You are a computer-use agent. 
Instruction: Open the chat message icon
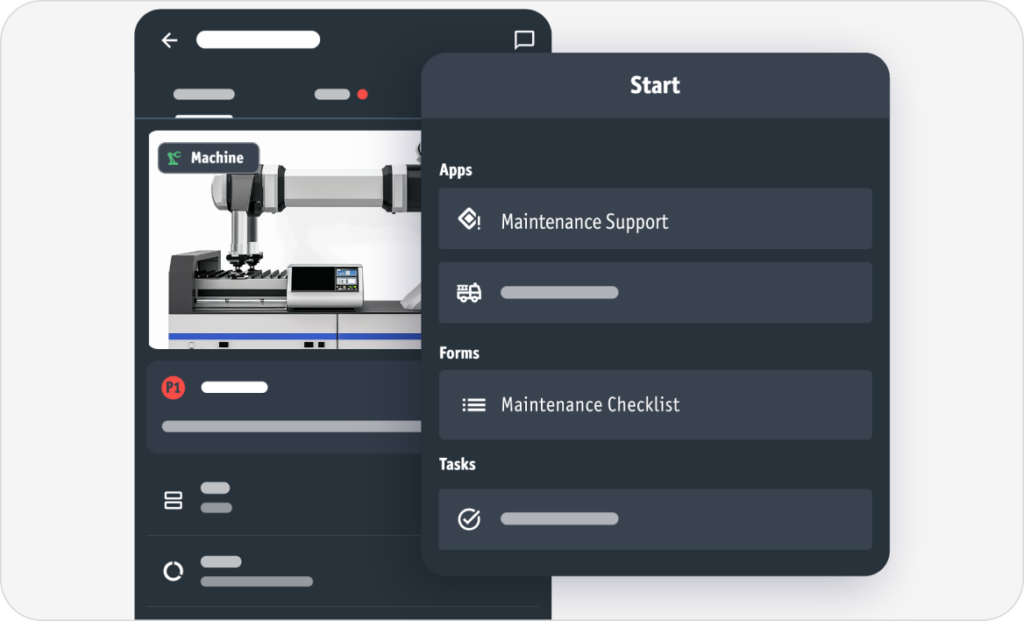(x=523, y=40)
